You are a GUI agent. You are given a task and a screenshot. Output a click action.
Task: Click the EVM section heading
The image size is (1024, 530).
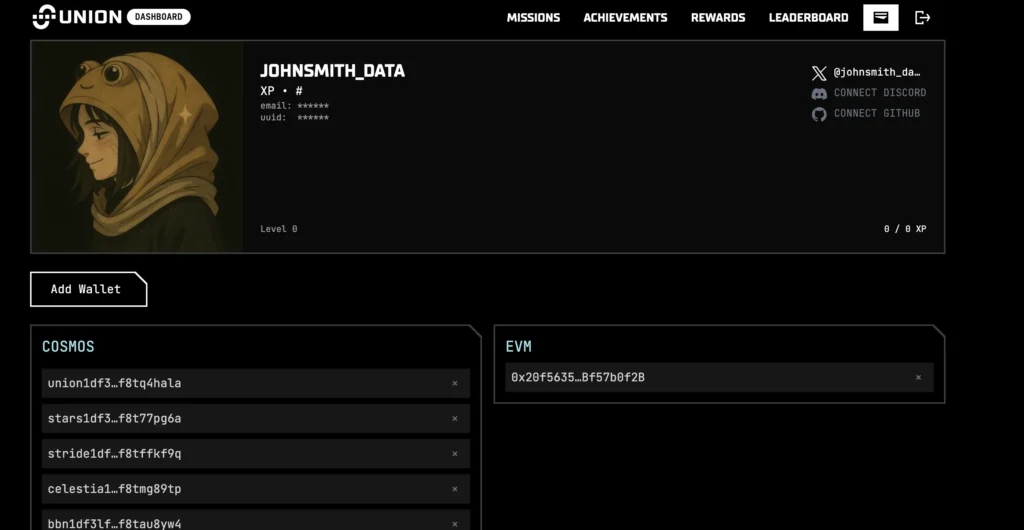(519, 347)
